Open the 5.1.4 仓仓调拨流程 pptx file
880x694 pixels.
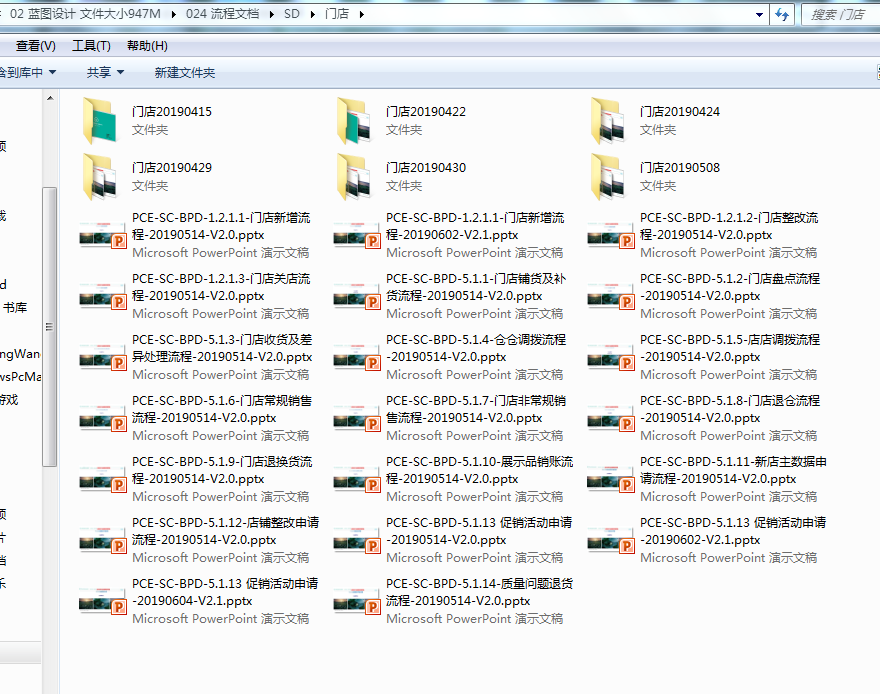tap(476, 348)
